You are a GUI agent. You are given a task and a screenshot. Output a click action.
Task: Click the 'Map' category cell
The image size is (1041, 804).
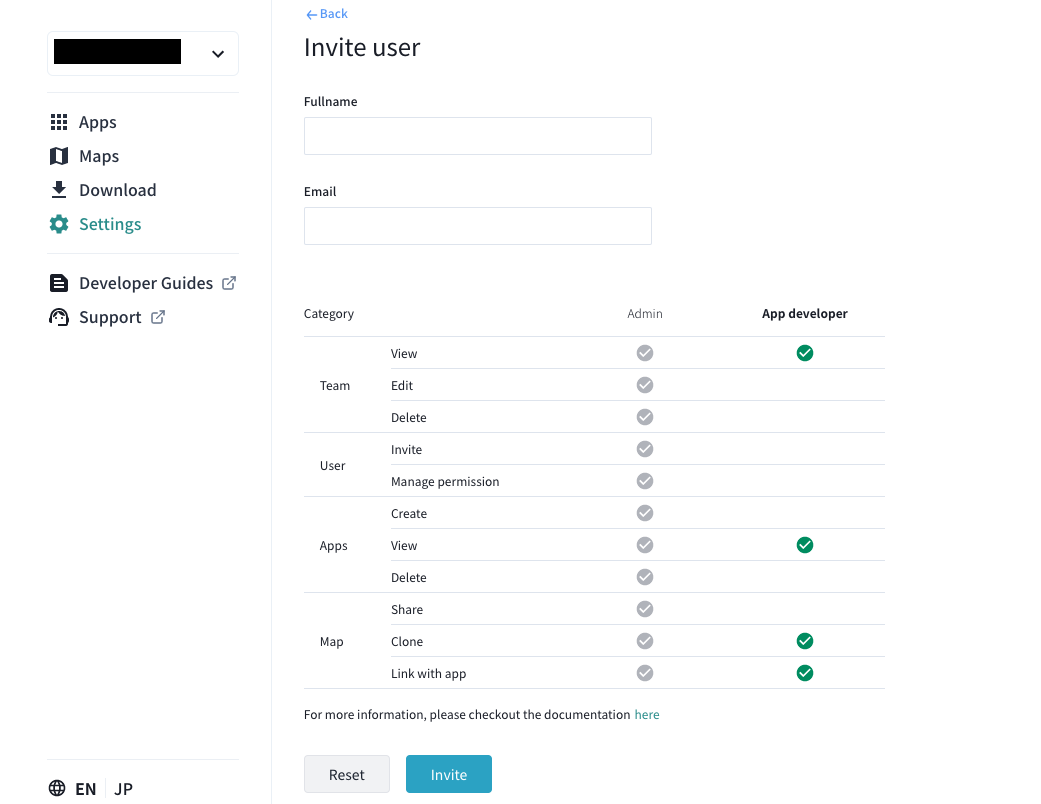coord(331,641)
